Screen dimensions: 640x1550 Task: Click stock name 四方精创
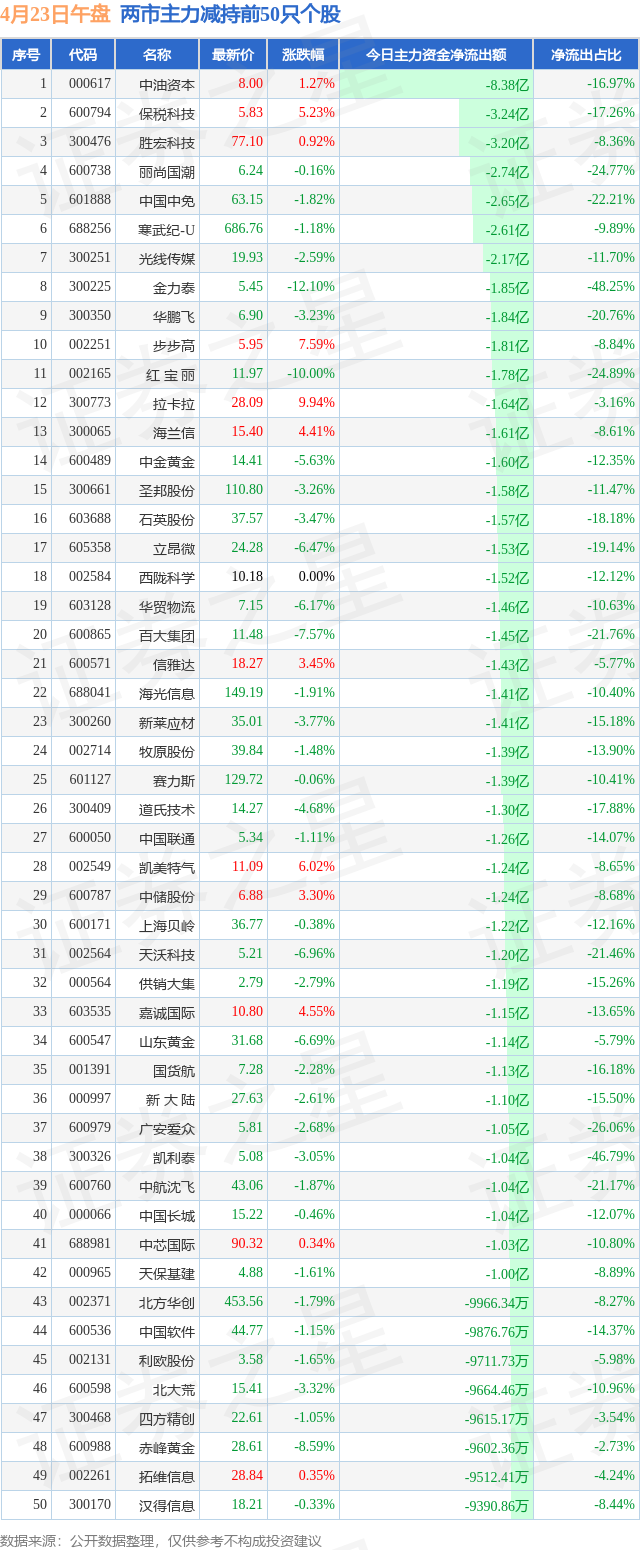167,1418
